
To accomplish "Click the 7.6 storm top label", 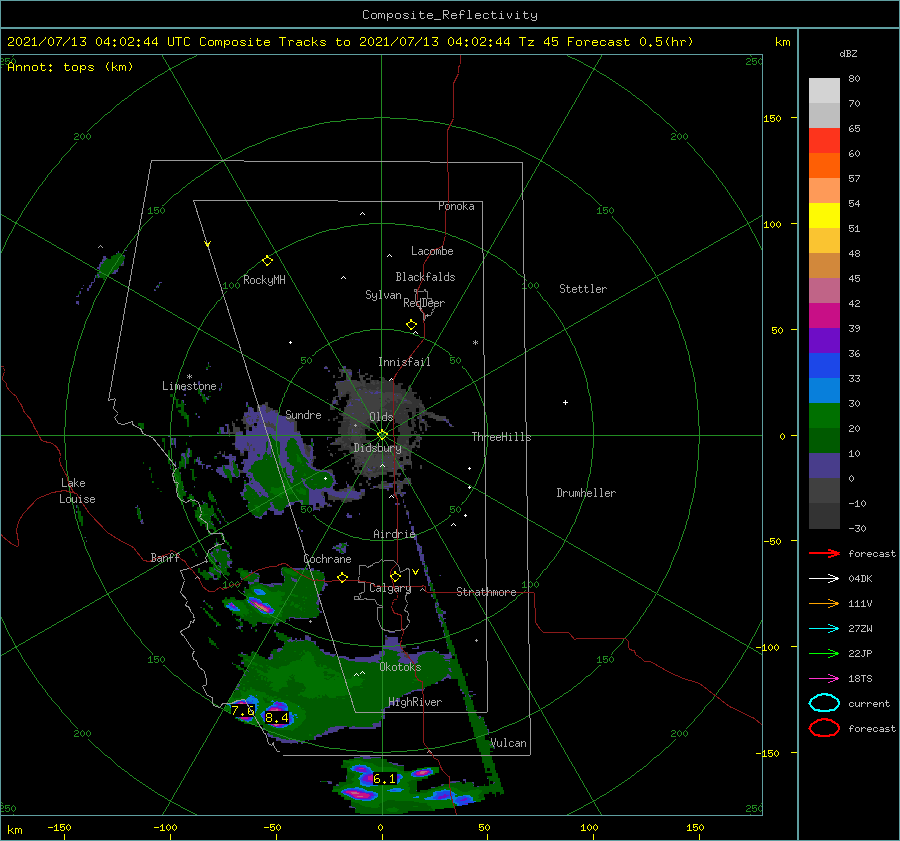I will pos(243,710).
